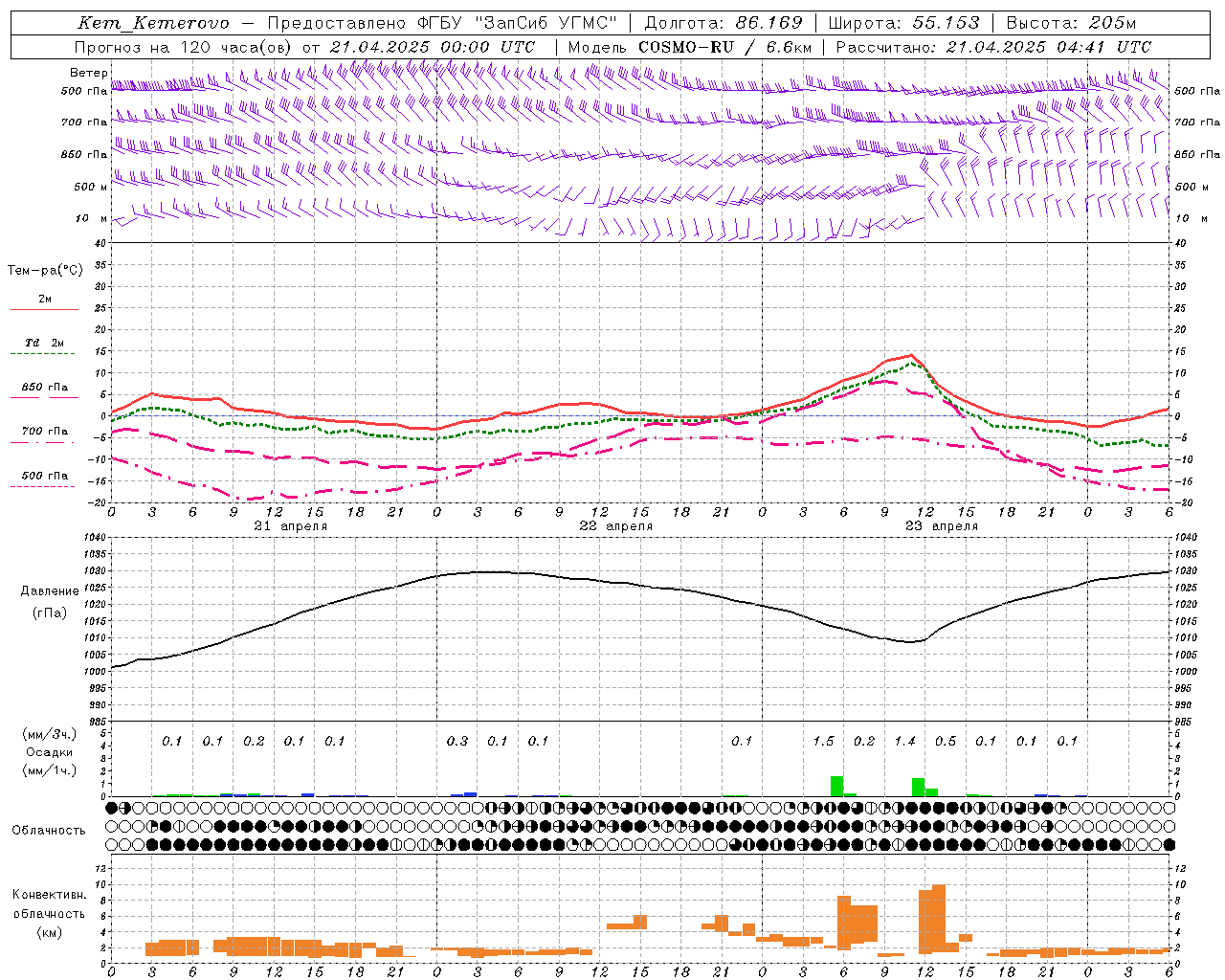The height and width of the screenshot is (980, 1225).
Task: Click the Ветер wind panel label
Action: [88, 73]
